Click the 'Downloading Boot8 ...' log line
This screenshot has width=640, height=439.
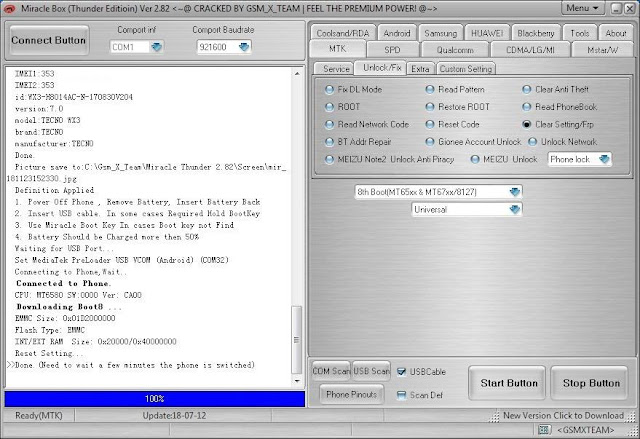coord(69,307)
